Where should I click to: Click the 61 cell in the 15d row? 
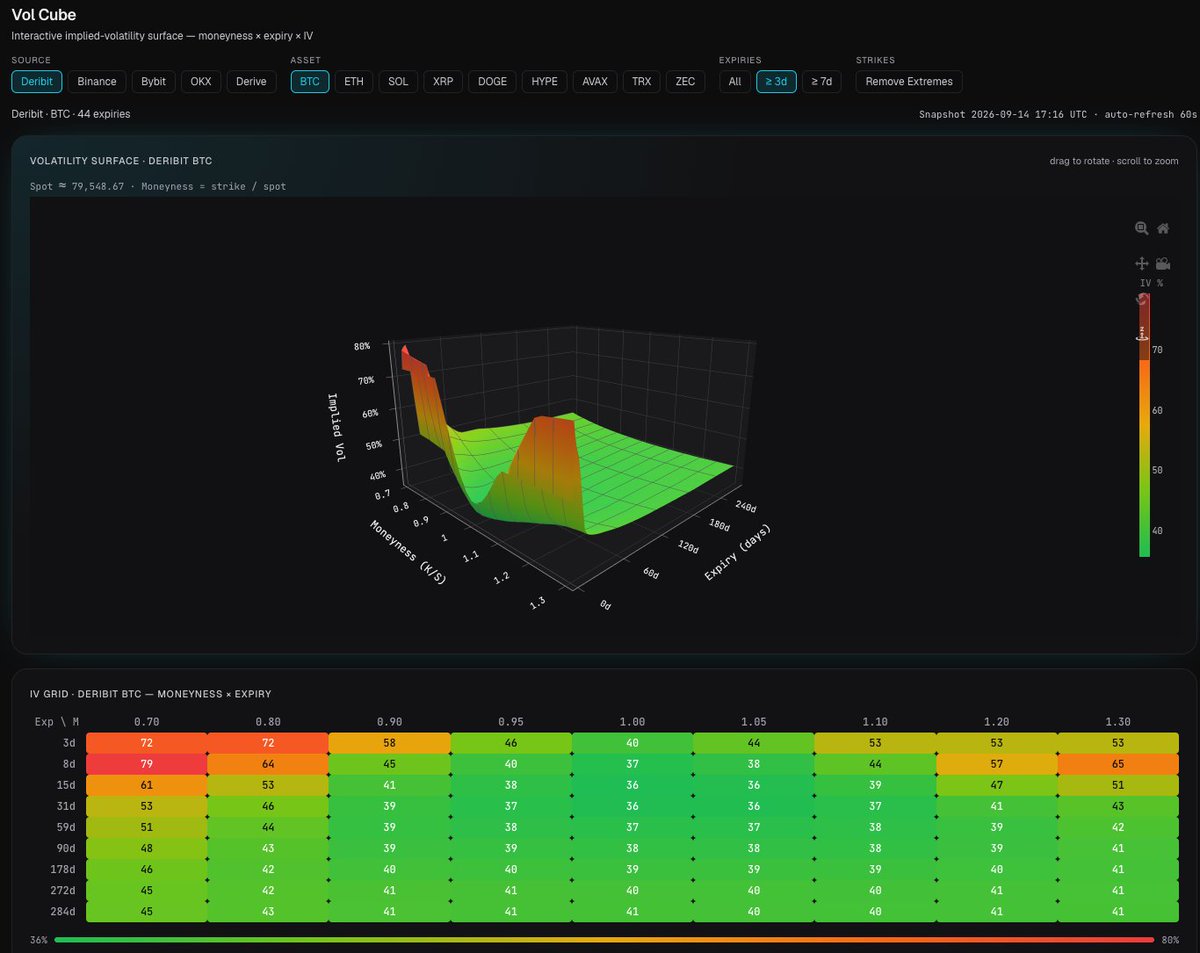click(x=147, y=785)
